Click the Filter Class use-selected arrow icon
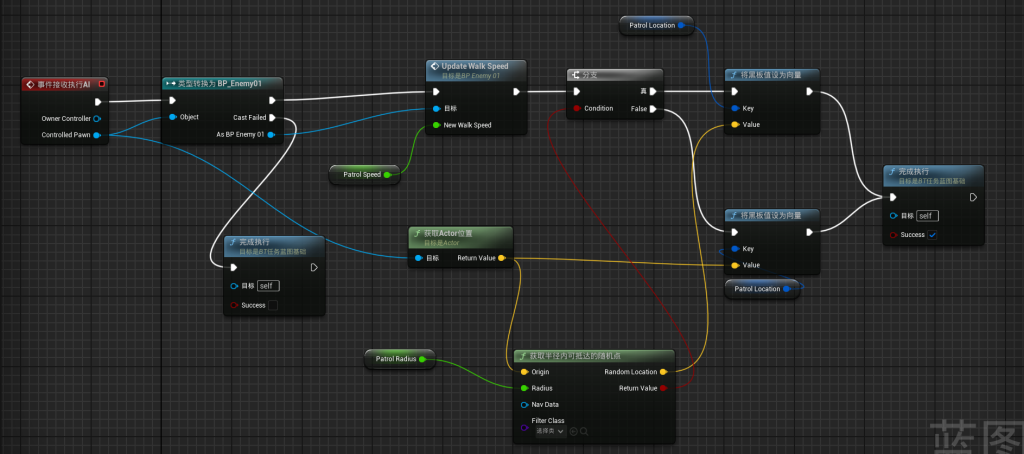This screenshot has height=454, width=1024. (x=574, y=432)
